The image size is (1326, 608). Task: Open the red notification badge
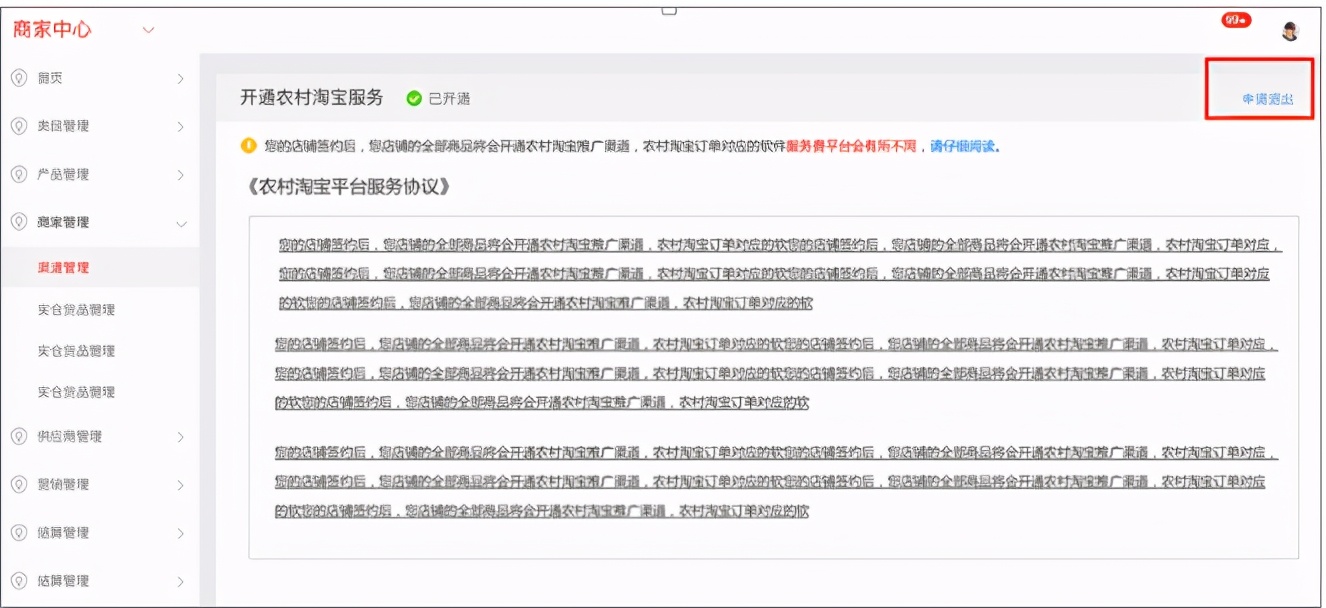[x=1236, y=18]
